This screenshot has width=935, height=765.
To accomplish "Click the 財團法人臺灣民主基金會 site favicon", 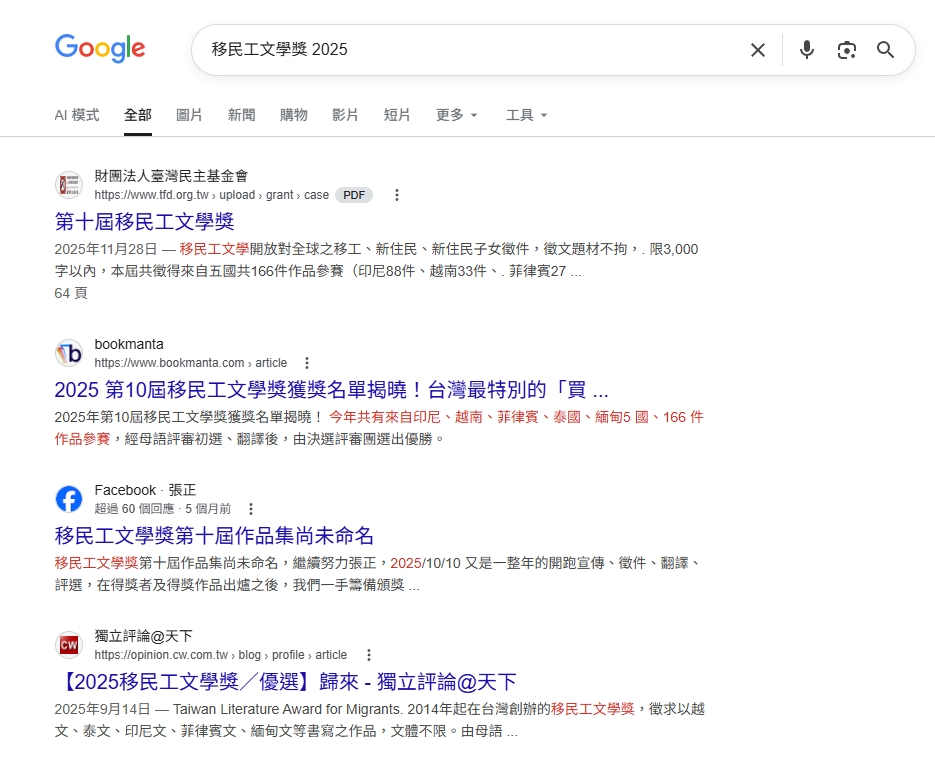I will pyautogui.click(x=69, y=185).
